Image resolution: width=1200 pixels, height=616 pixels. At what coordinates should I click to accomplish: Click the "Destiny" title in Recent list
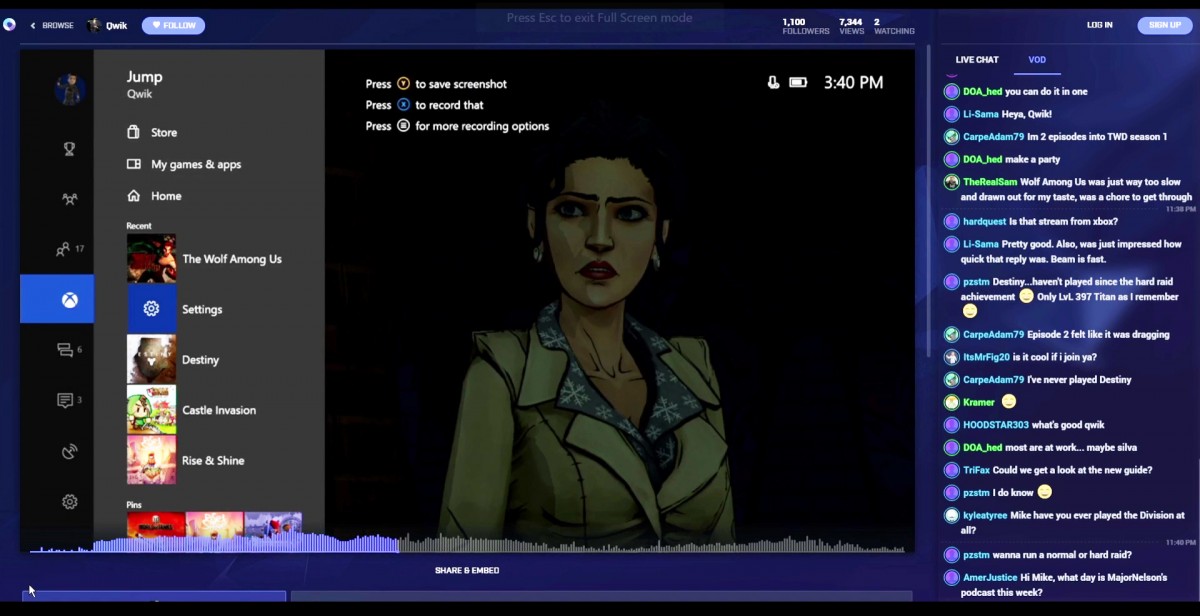200,360
